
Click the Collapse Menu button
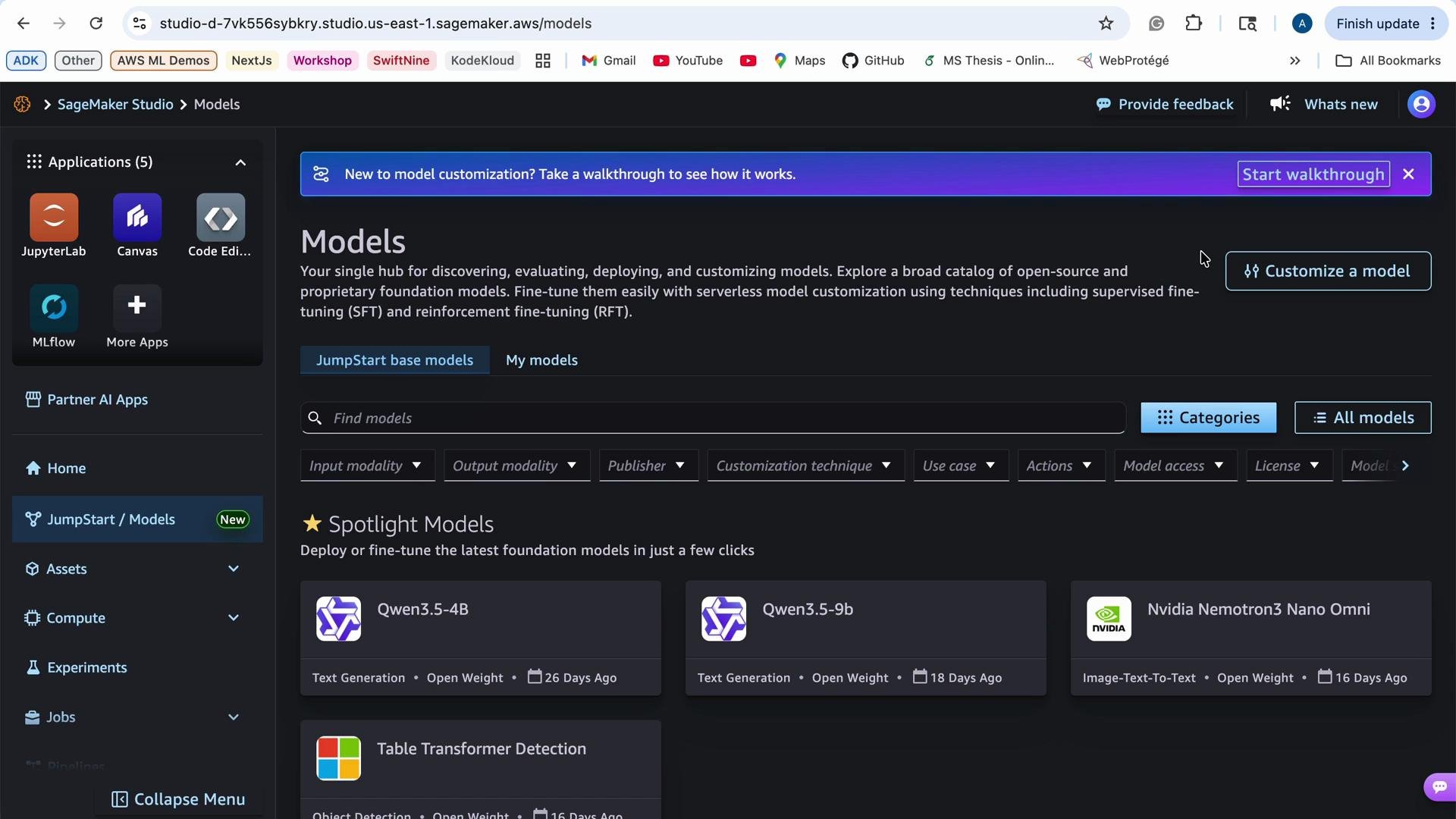tap(178, 799)
